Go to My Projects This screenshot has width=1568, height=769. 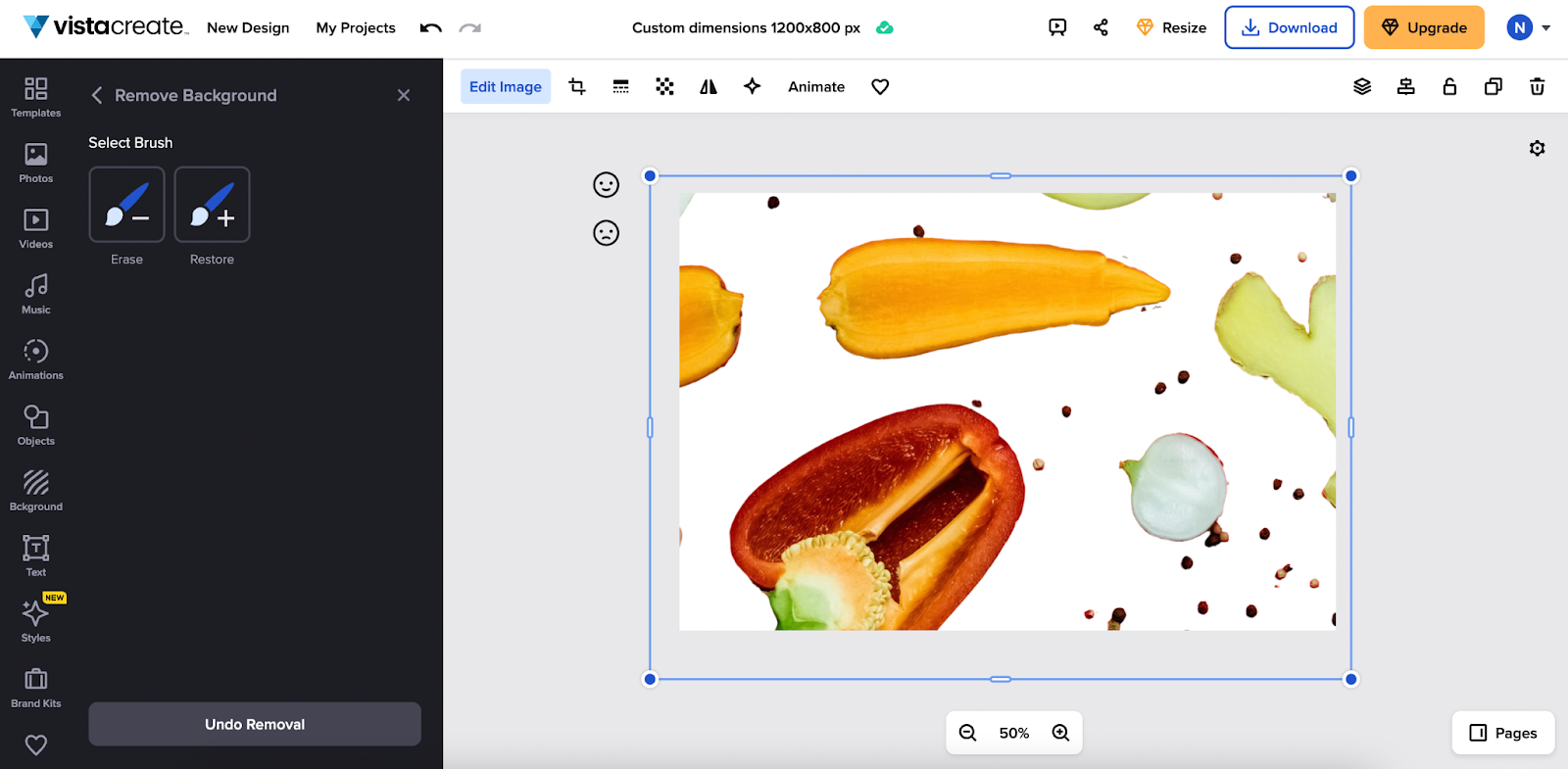pos(356,27)
